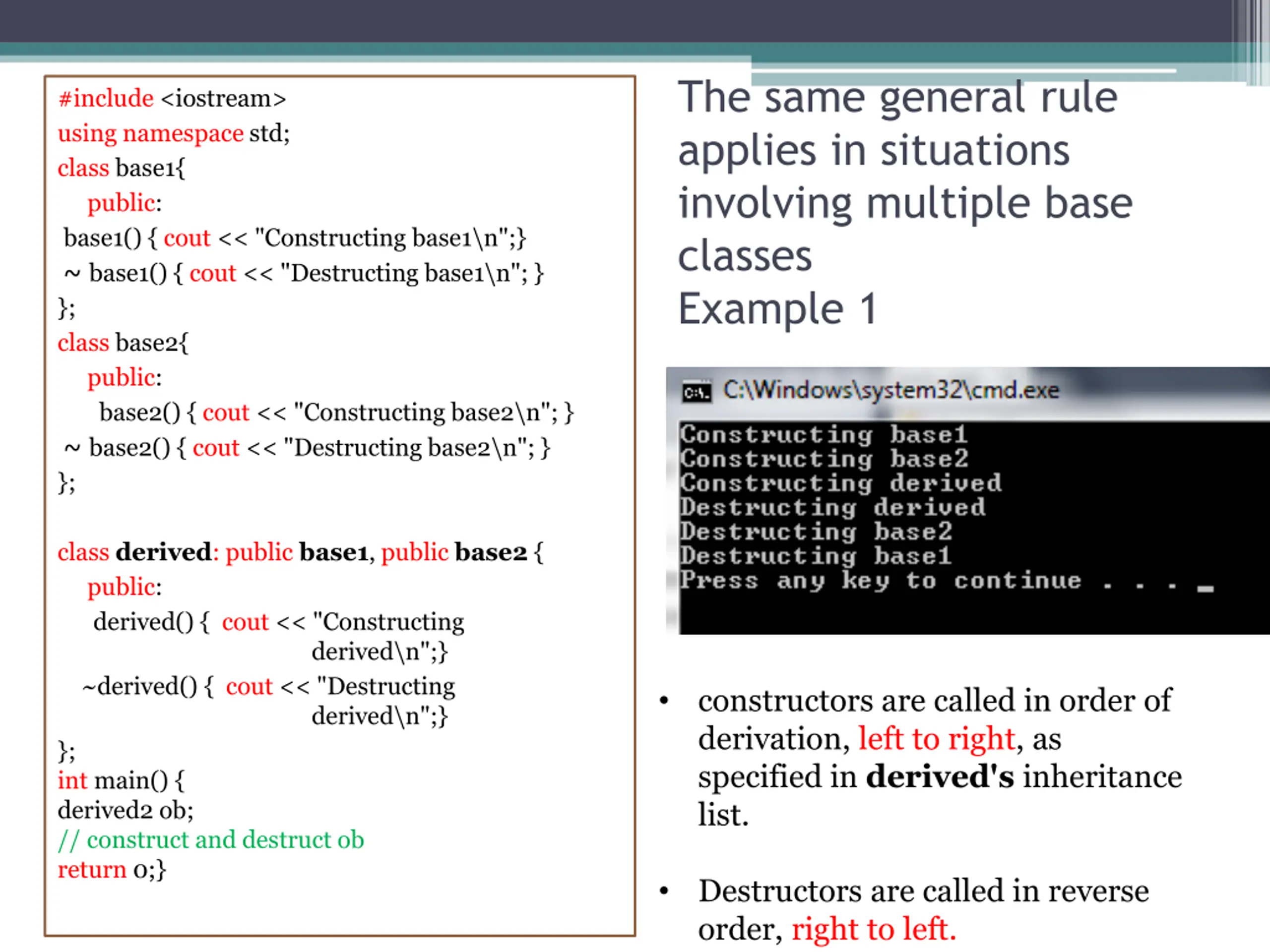Viewport: 1270px width, 952px height.
Task: Click the 'Constructing base1' console output line
Action: 824,434
